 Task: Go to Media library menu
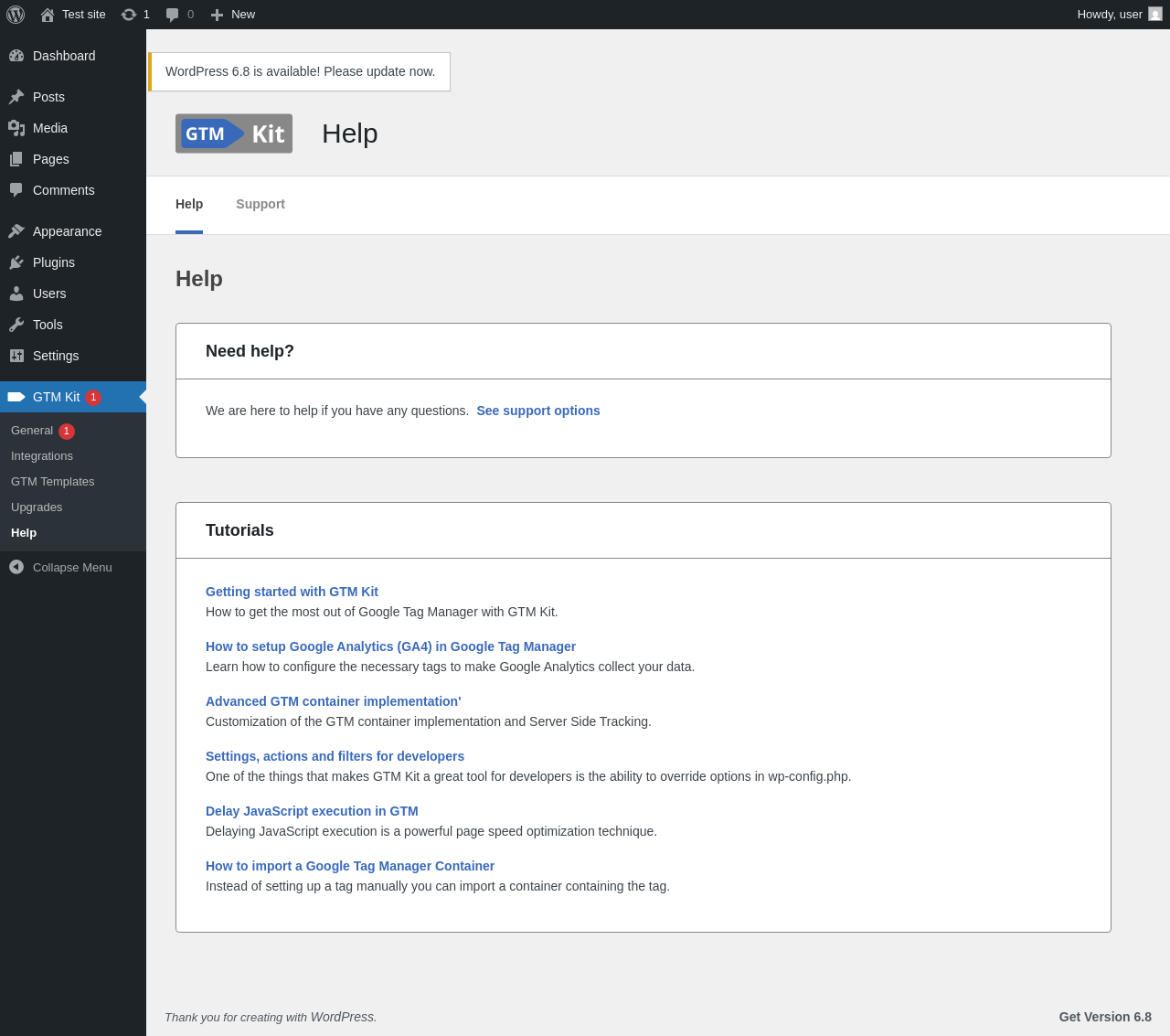pos(50,128)
